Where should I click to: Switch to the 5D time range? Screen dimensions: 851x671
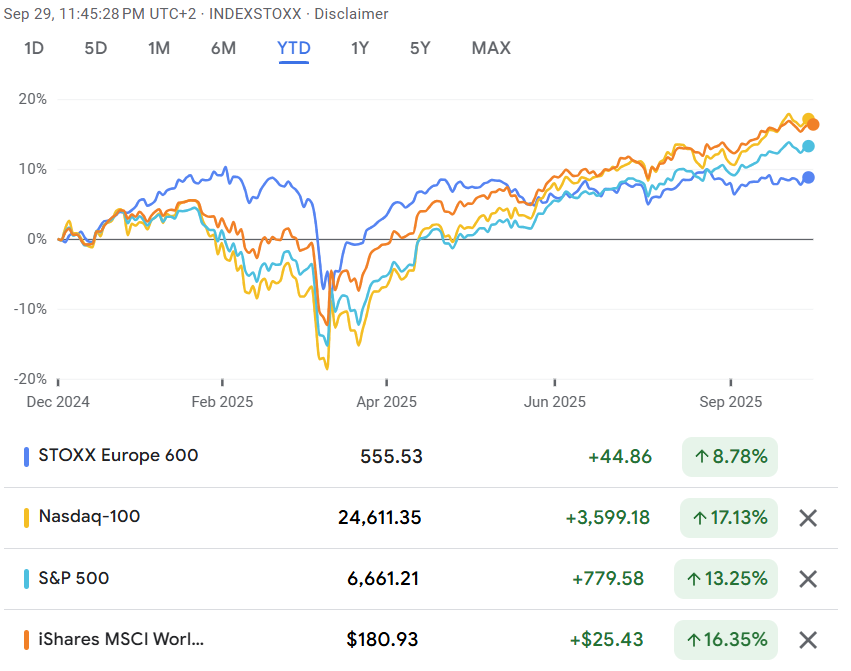95,48
